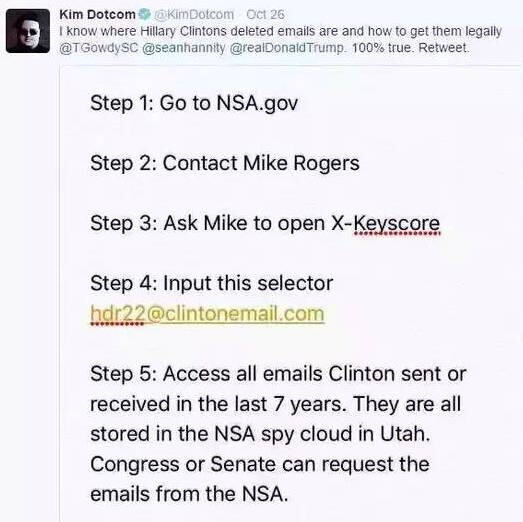
Task: Click the Oct 26 tweet timestamp
Action: (x=265, y=14)
